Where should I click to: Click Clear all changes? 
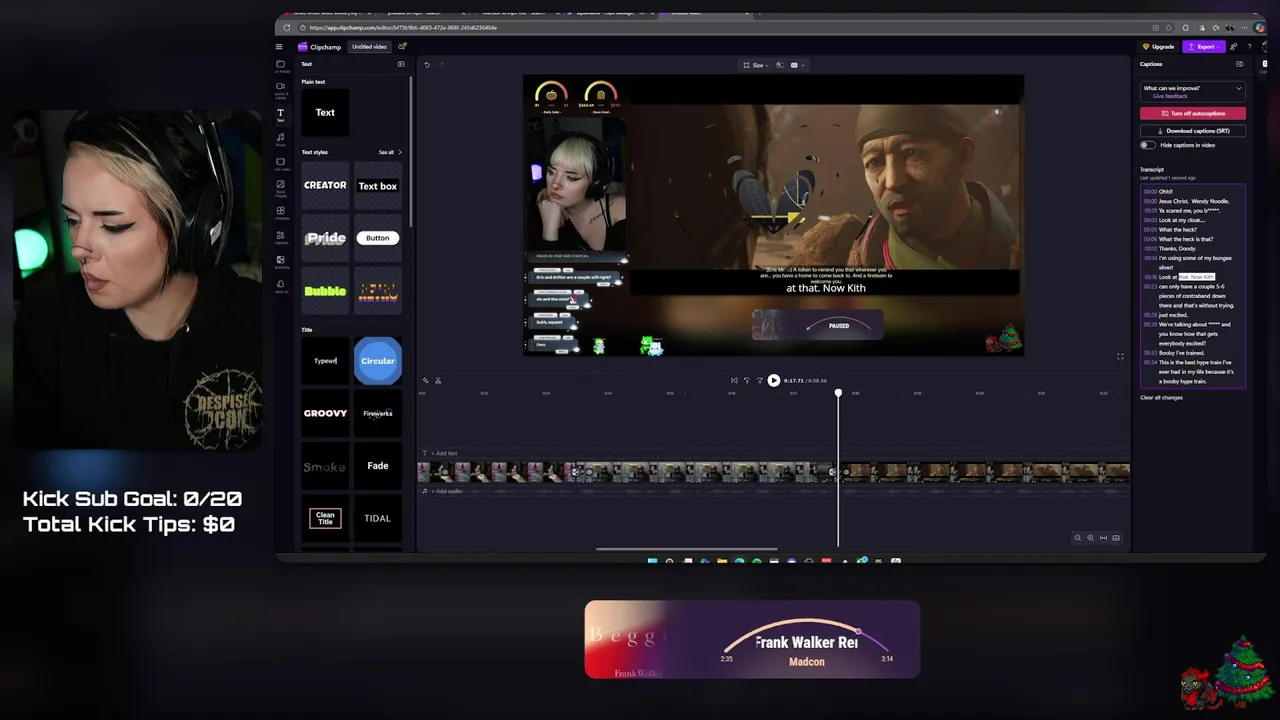(x=1161, y=398)
